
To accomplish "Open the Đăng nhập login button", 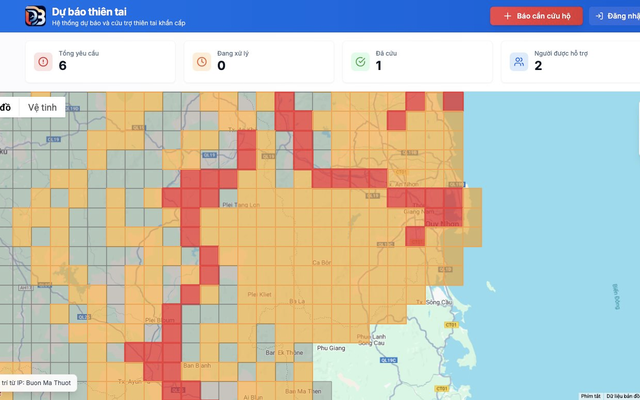I will tap(615, 16).
